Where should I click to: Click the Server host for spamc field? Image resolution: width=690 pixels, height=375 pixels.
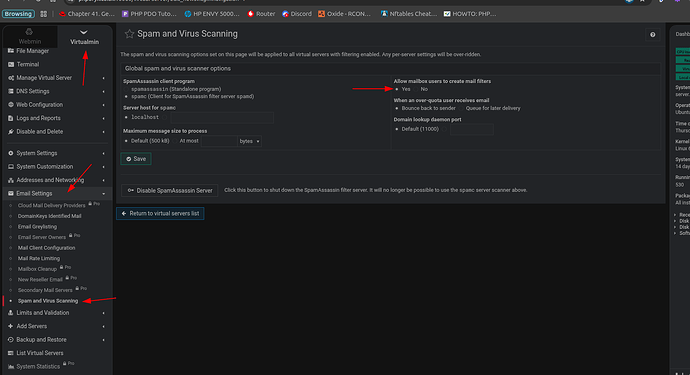[x=222, y=118]
